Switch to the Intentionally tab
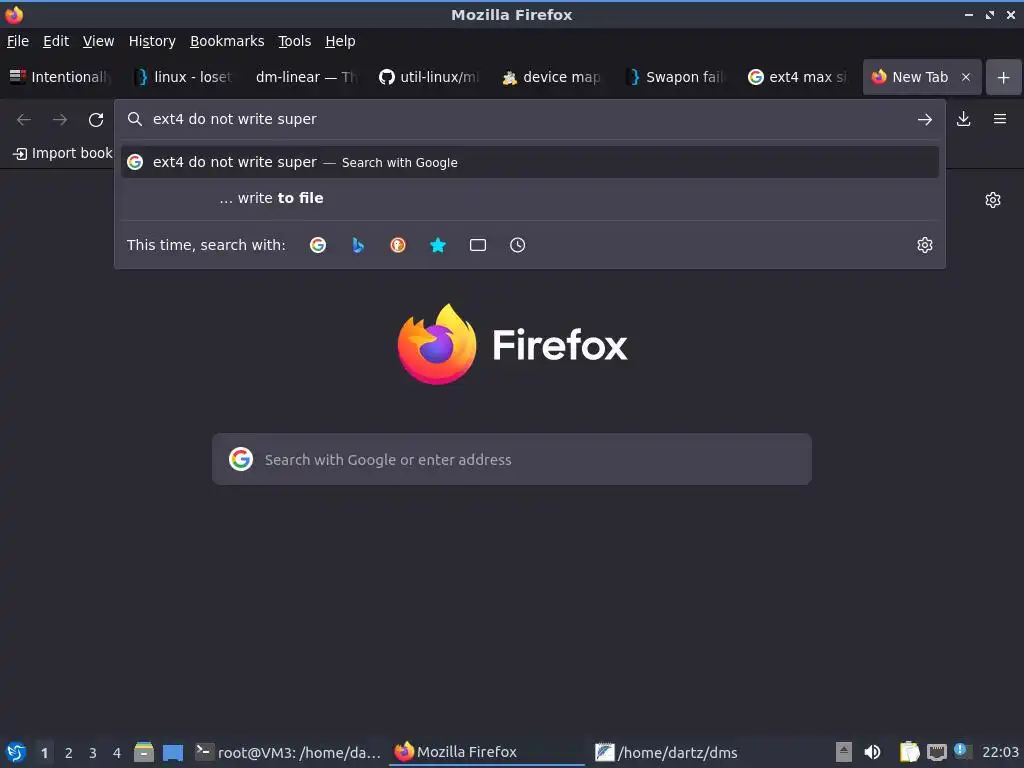Screen dimensions: 1024x768 62,77
